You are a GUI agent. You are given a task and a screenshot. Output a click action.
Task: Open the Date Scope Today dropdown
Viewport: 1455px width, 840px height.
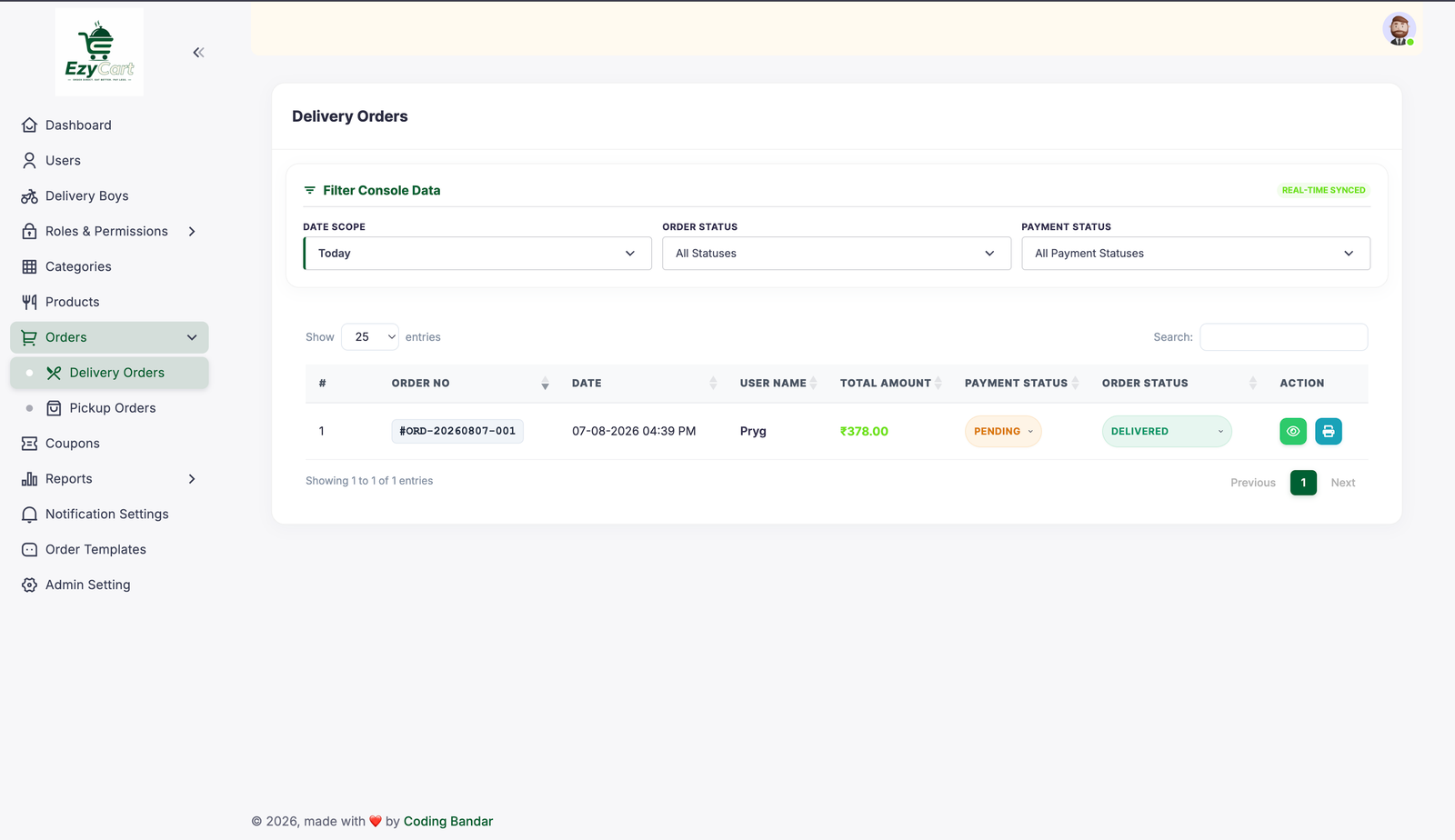[x=477, y=254]
